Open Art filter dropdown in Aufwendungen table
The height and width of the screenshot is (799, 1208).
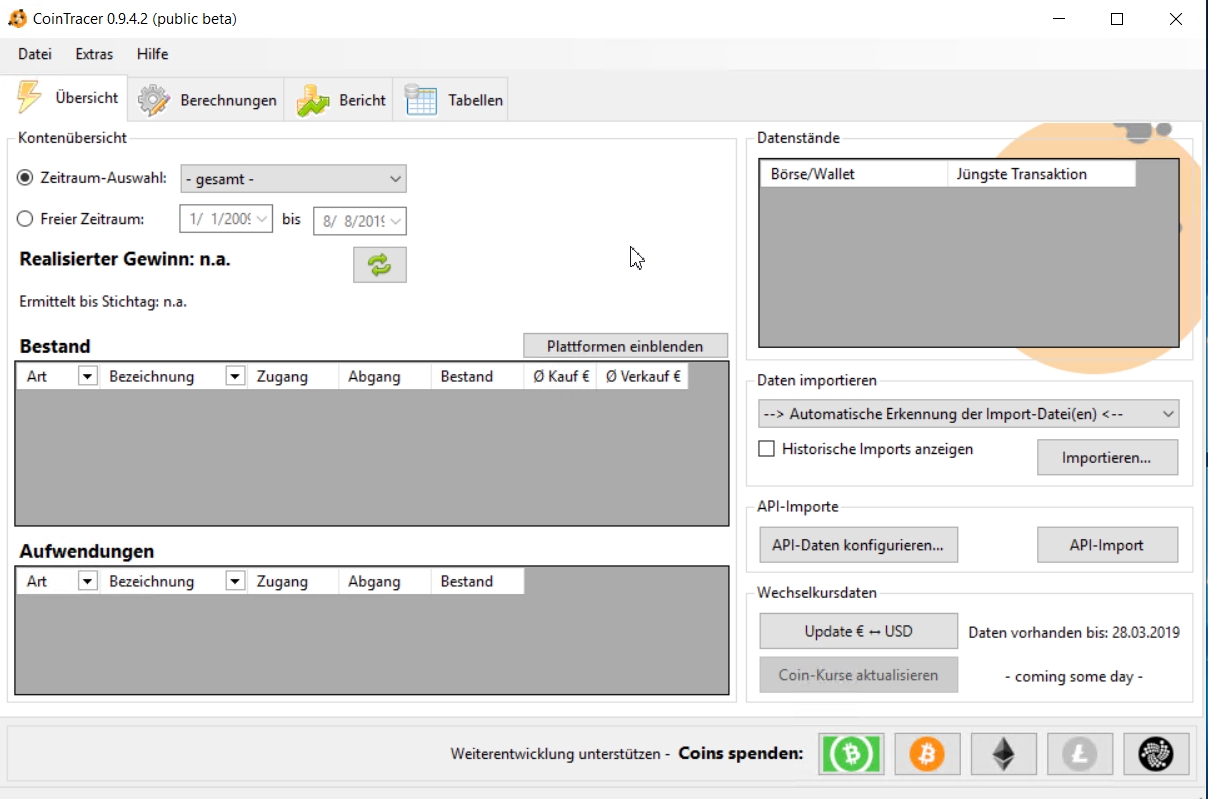click(88, 581)
